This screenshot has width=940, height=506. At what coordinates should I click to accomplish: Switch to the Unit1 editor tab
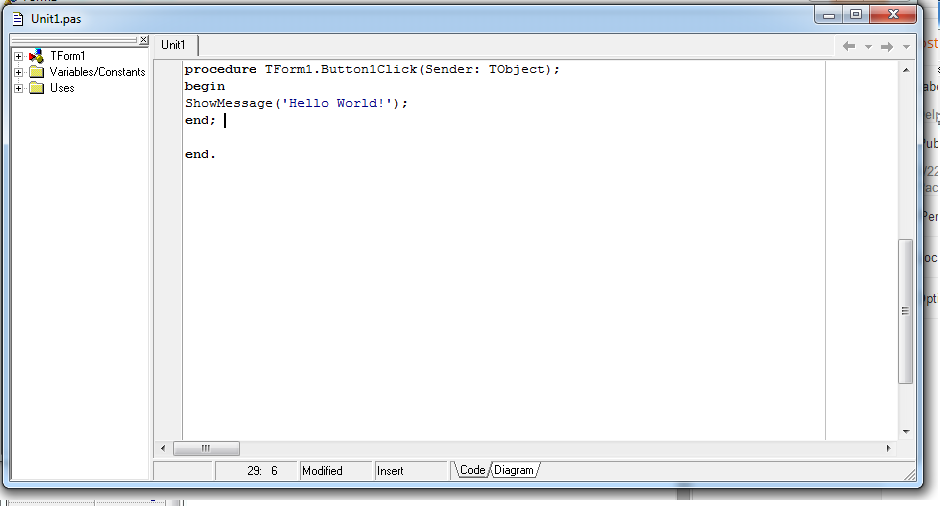pyautogui.click(x=173, y=45)
